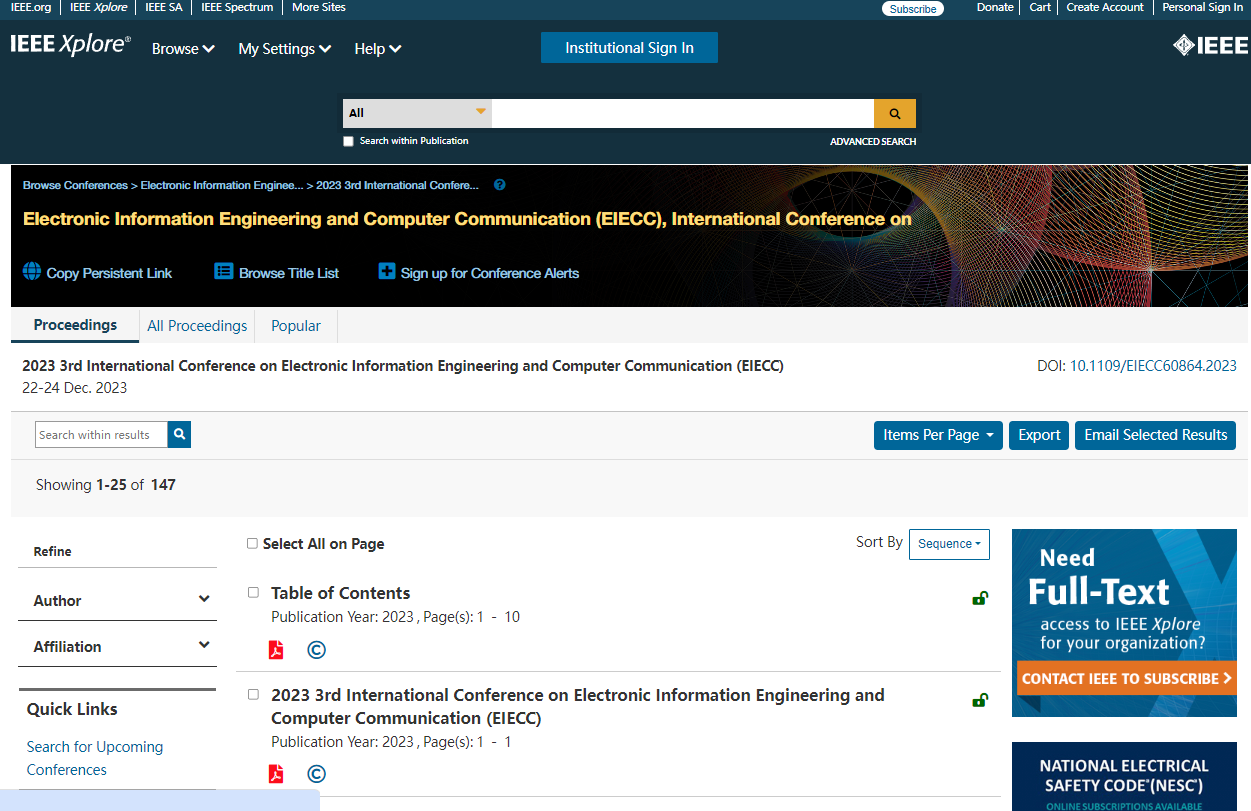Expand the Affiliation refine filter
This screenshot has width=1251, height=811.
point(118,646)
